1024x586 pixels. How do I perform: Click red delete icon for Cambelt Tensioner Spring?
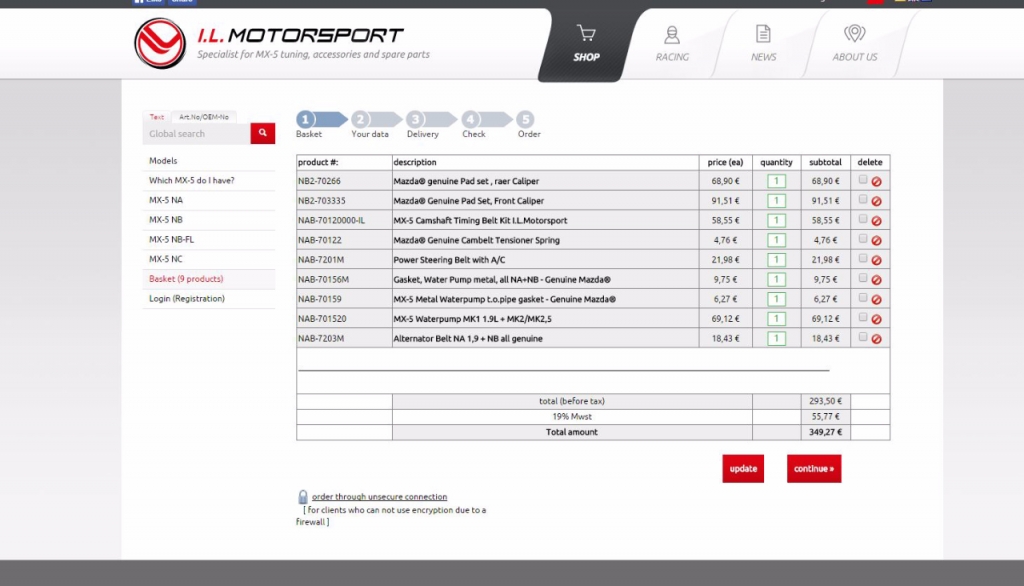point(876,240)
